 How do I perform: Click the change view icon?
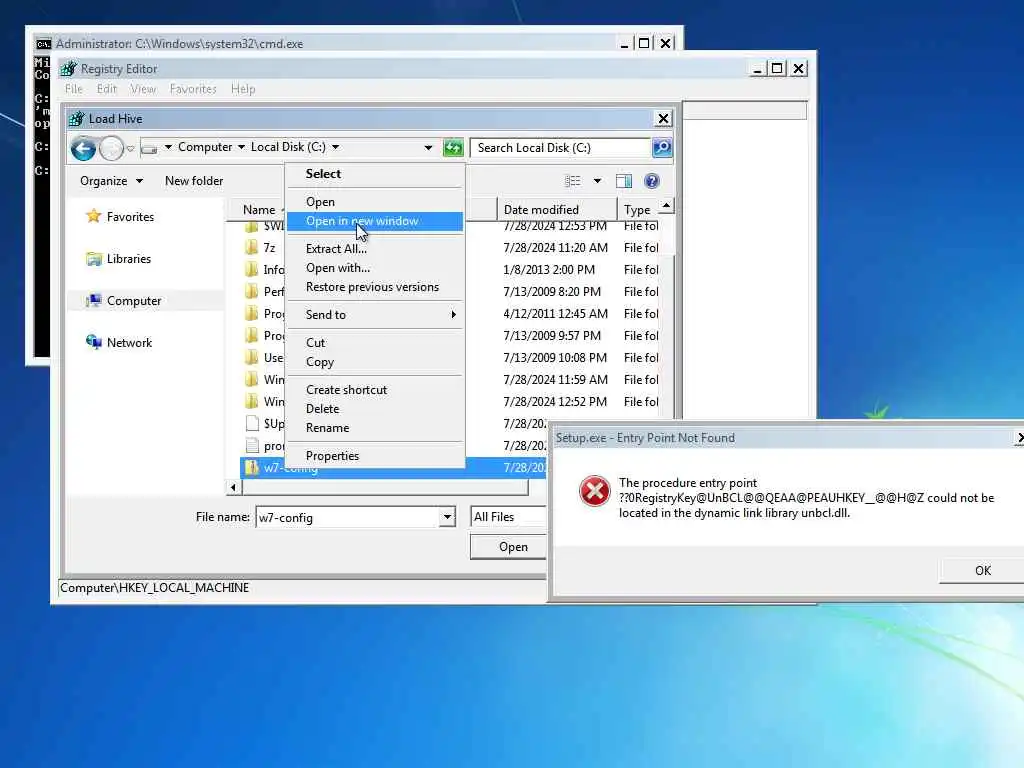click(x=572, y=181)
